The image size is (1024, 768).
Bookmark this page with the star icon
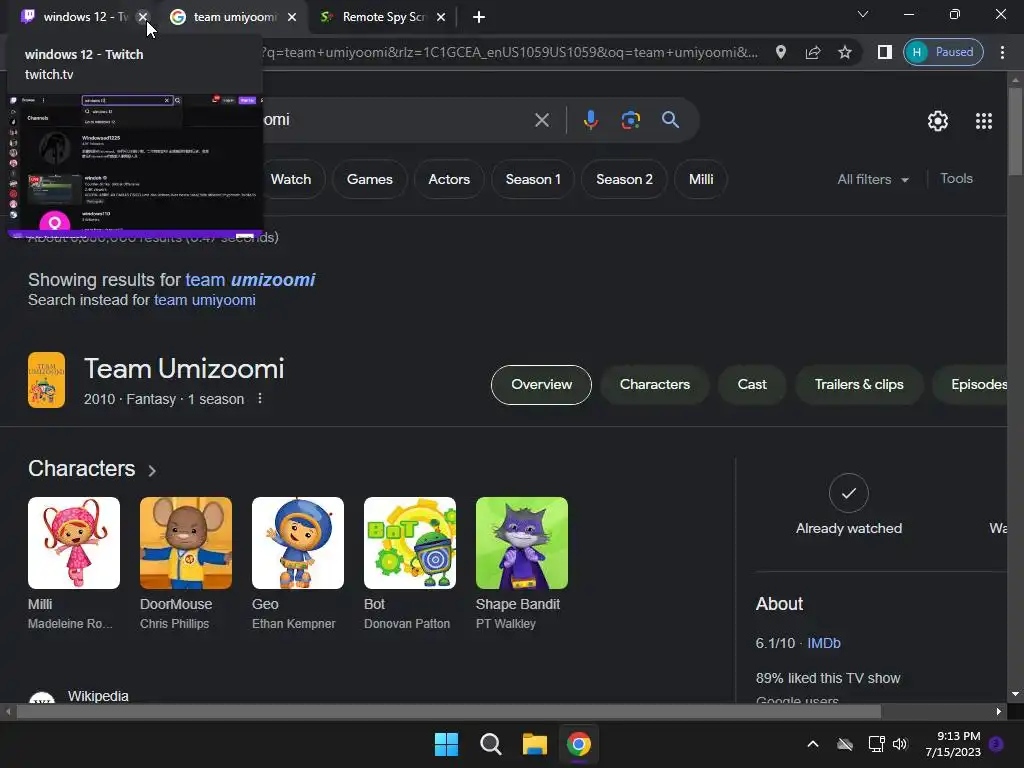845,52
